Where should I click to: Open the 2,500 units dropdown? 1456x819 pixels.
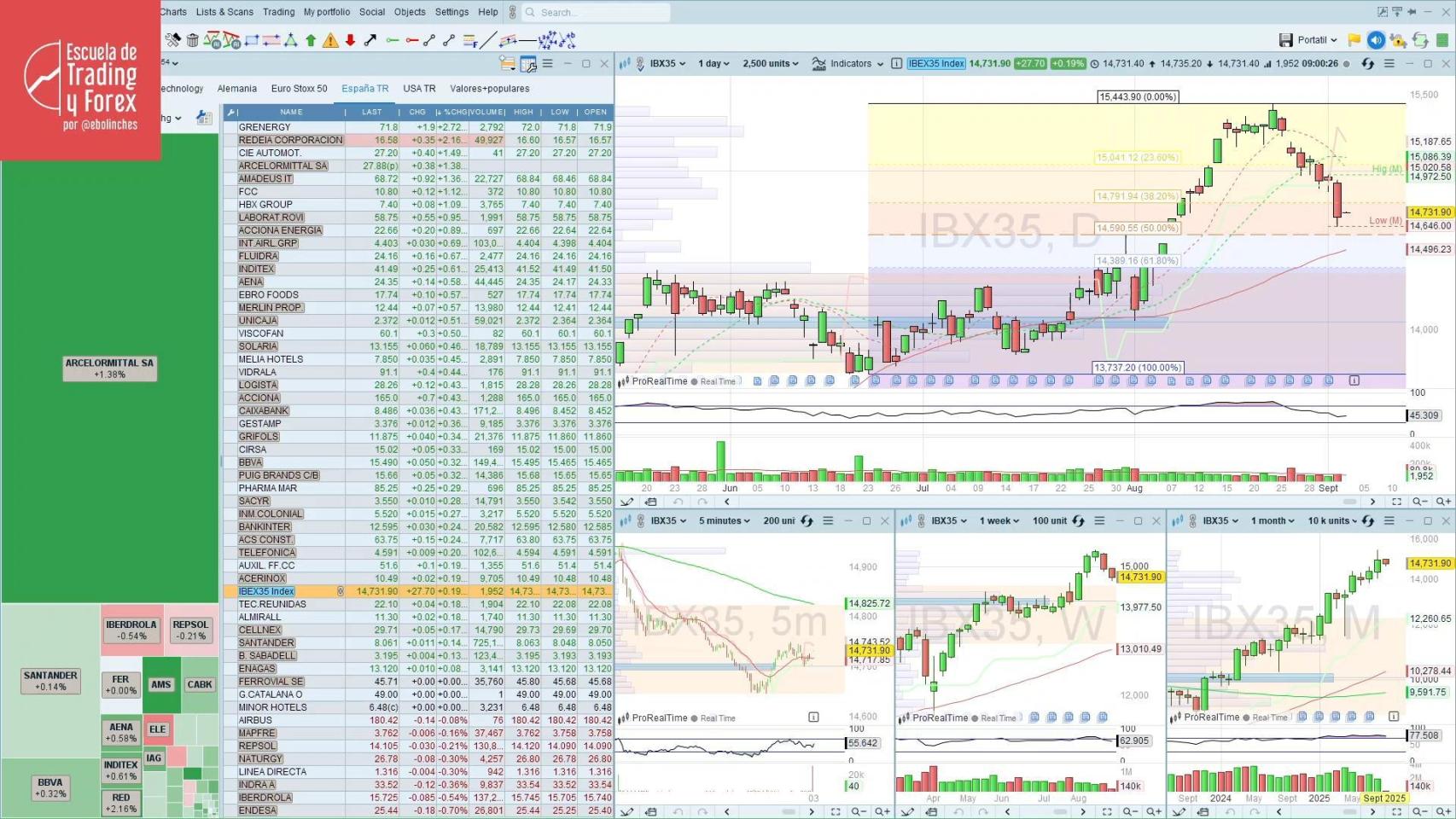coord(771,63)
